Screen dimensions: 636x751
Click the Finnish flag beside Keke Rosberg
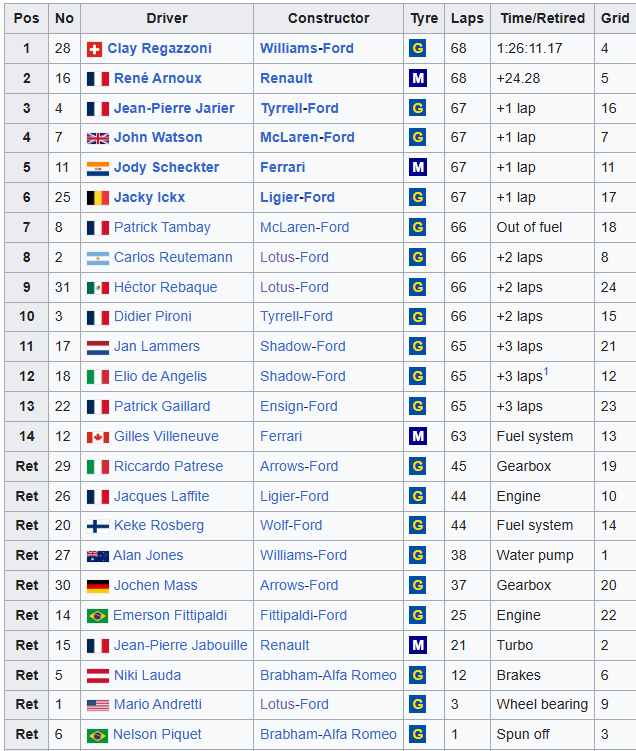98,526
